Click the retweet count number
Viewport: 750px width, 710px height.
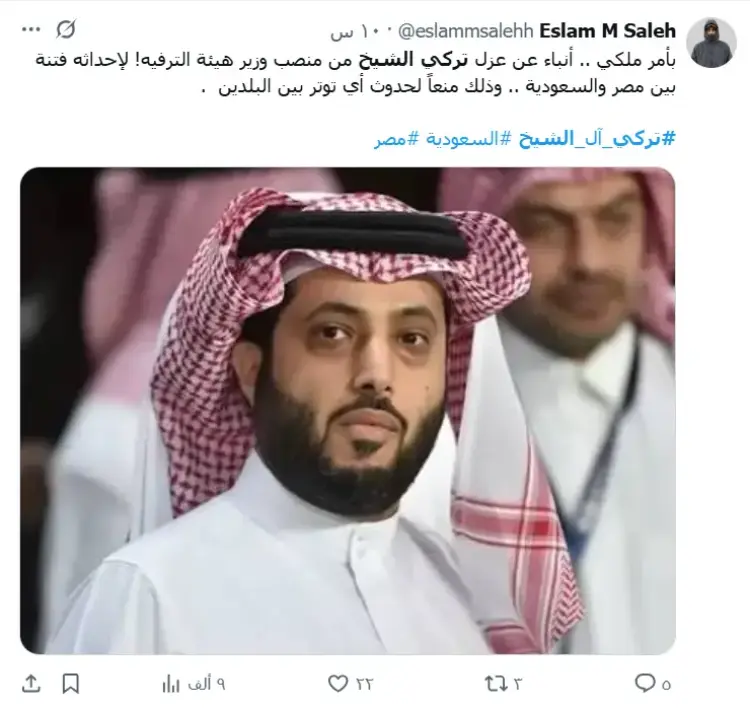coord(517,684)
